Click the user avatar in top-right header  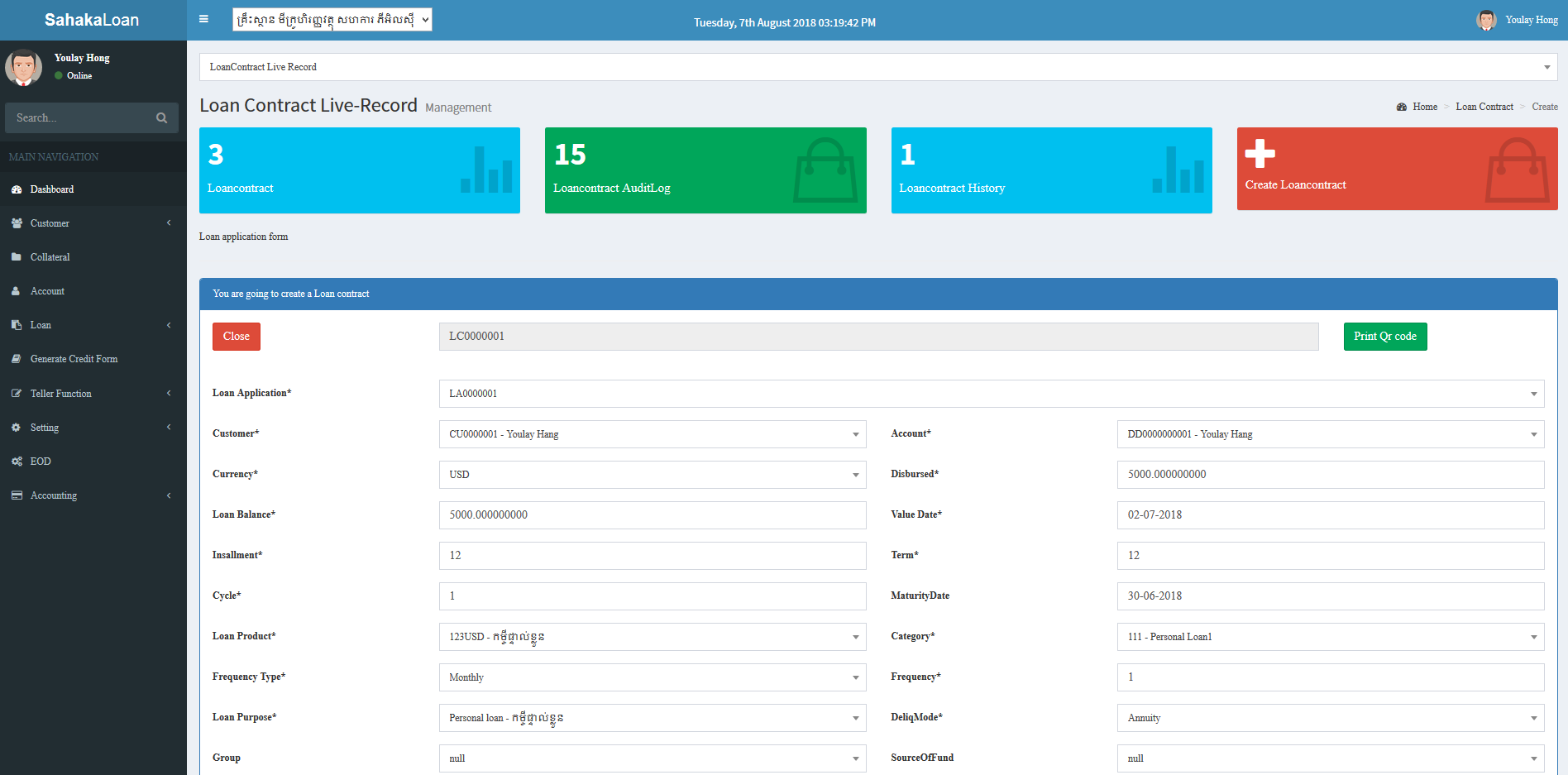point(1486,20)
